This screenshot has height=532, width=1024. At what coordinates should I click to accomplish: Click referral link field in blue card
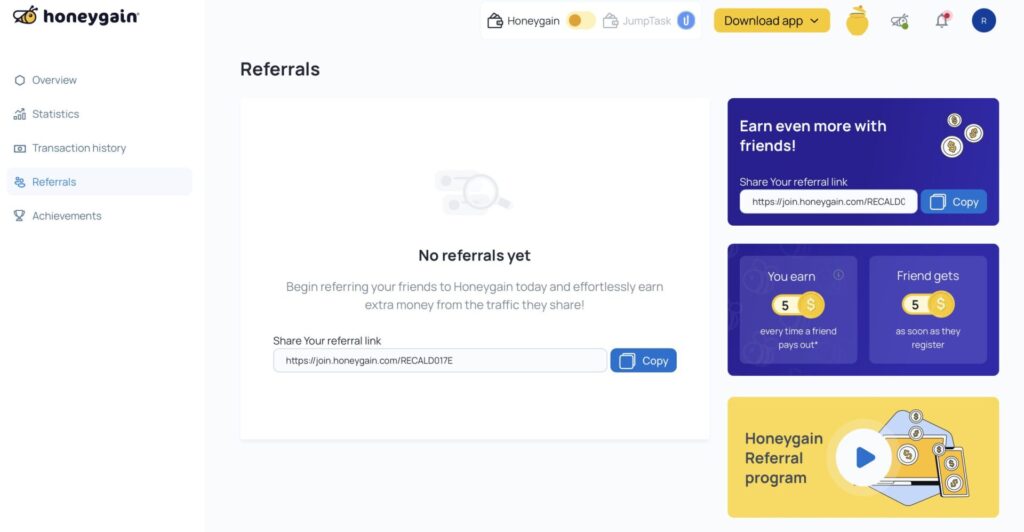tap(828, 202)
